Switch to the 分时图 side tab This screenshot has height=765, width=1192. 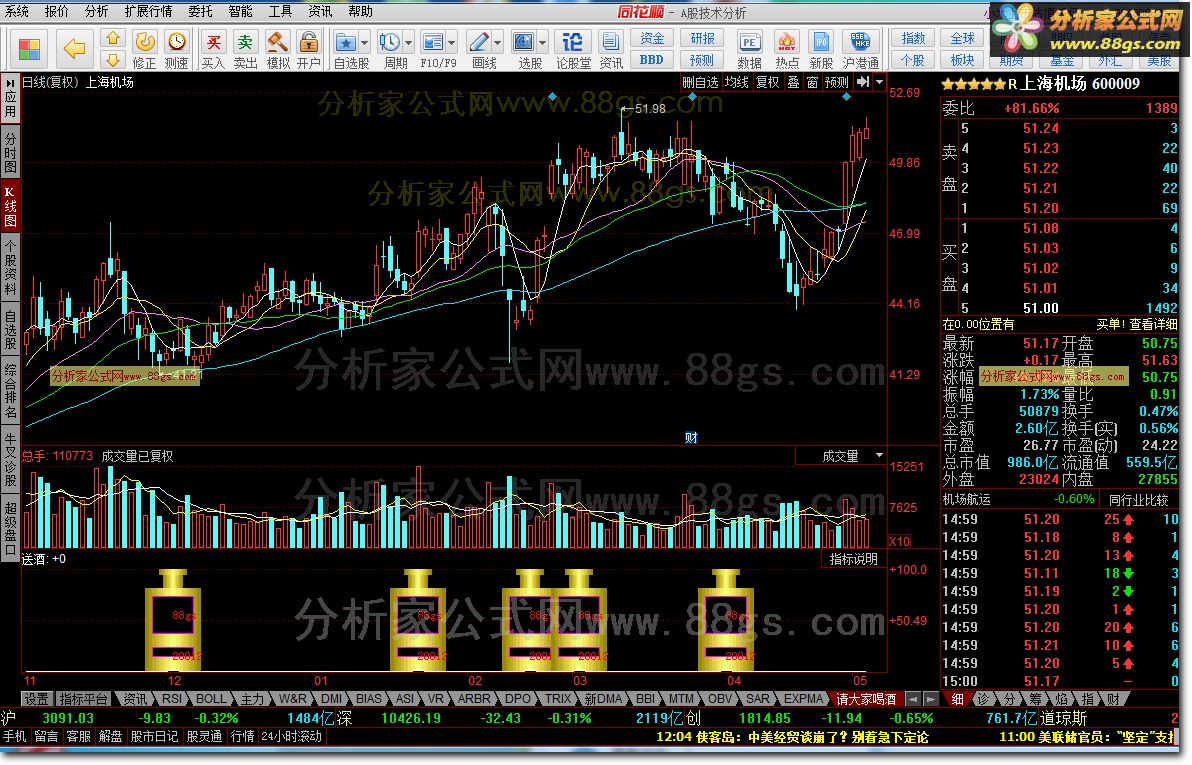click(10, 151)
